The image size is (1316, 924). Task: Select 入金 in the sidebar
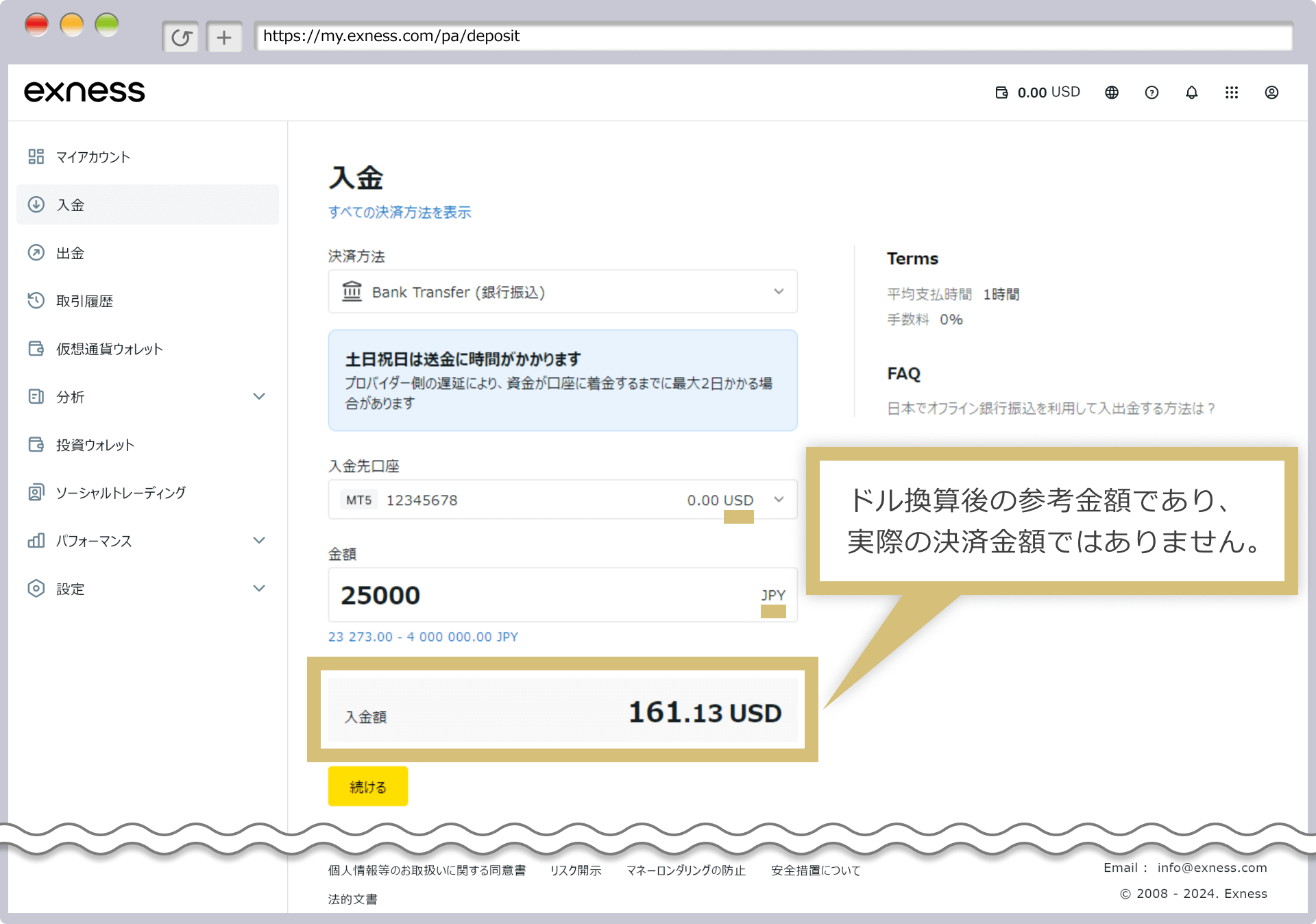point(147,205)
